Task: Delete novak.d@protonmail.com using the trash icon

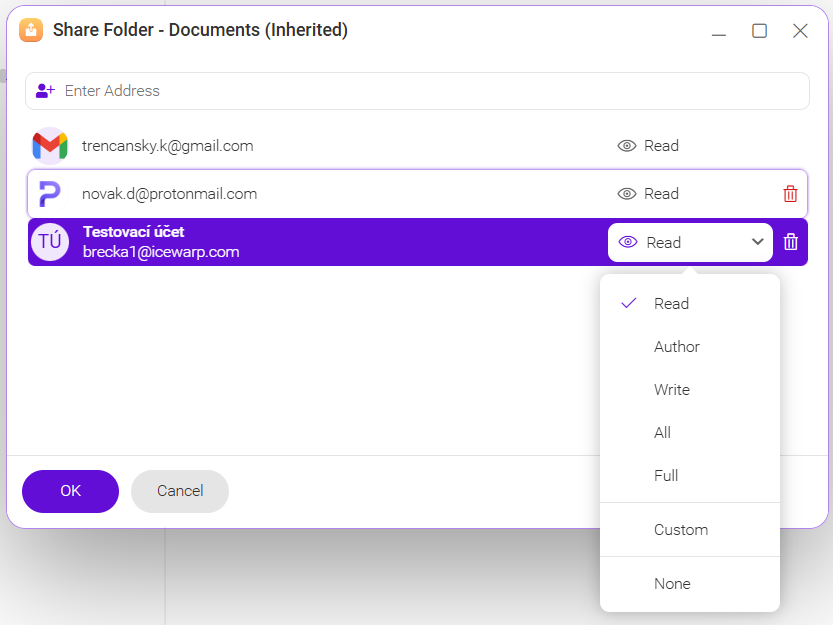Action: [791, 194]
